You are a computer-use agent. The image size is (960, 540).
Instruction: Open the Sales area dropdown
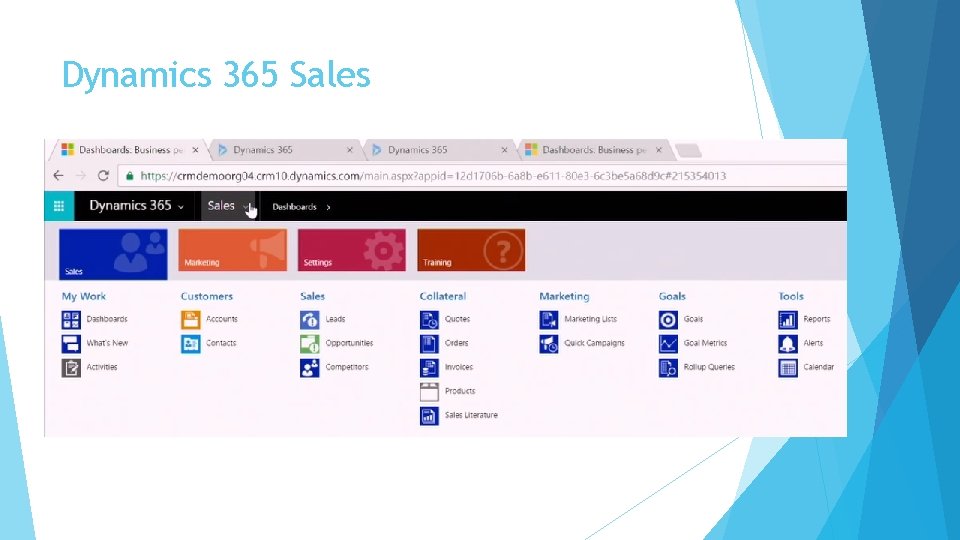pos(227,206)
